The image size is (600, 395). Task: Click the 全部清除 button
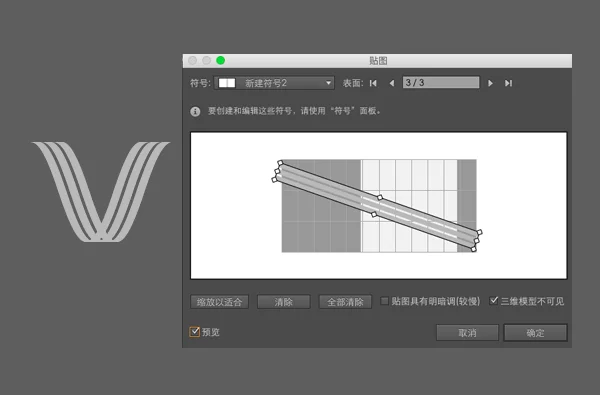(x=345, y=302)
